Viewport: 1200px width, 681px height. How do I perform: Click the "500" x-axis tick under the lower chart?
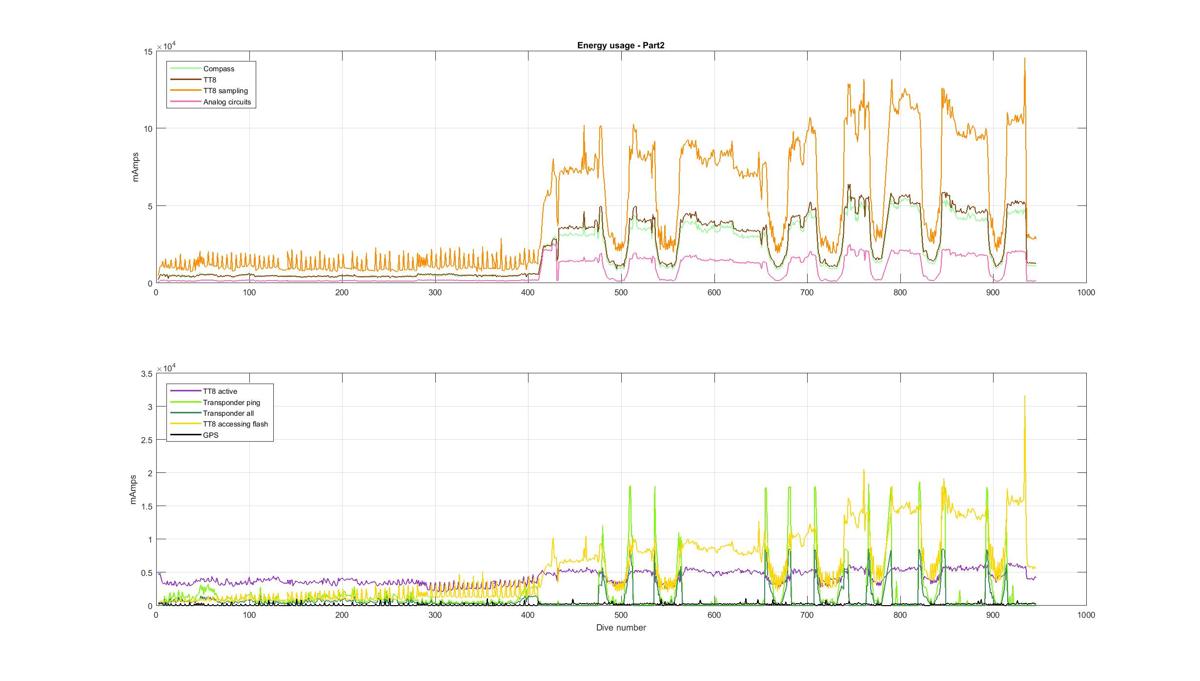point(621,615)
